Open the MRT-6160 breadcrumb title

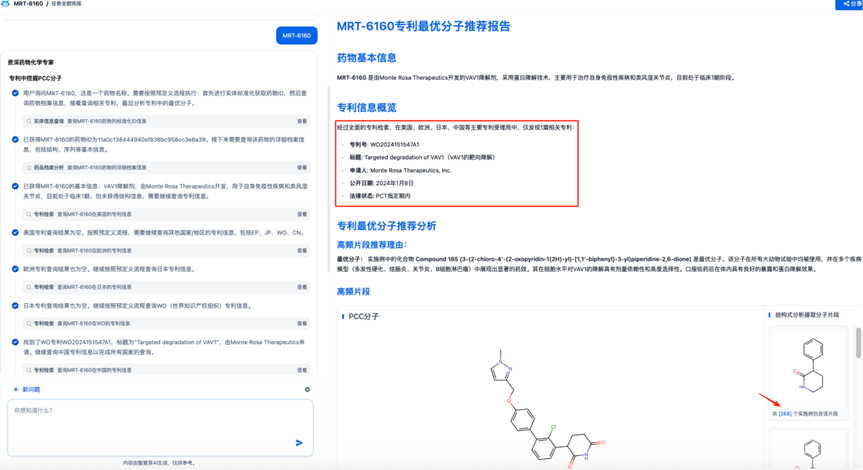click(28, 3)
